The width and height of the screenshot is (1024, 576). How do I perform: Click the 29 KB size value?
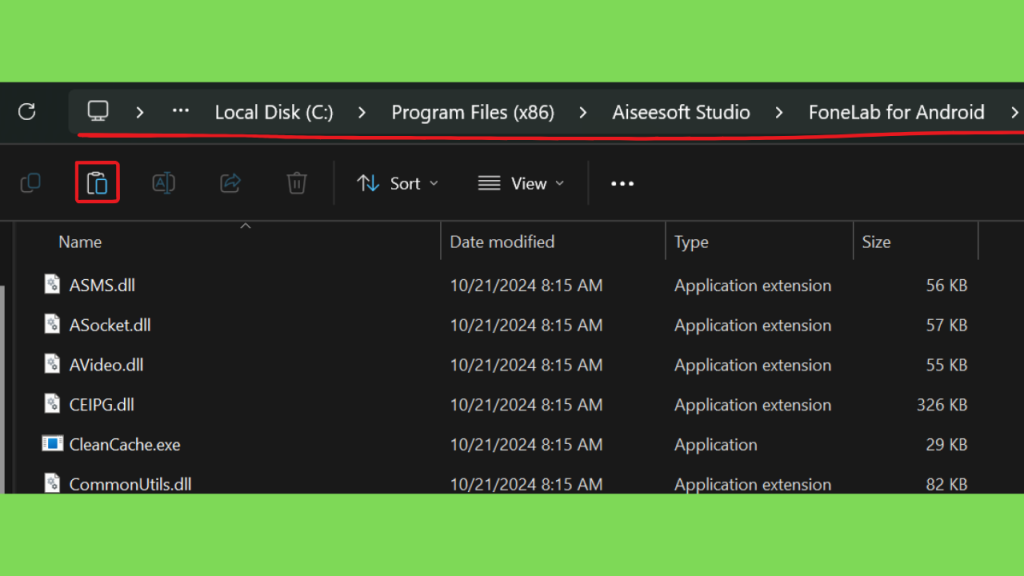tap(946, 445)
